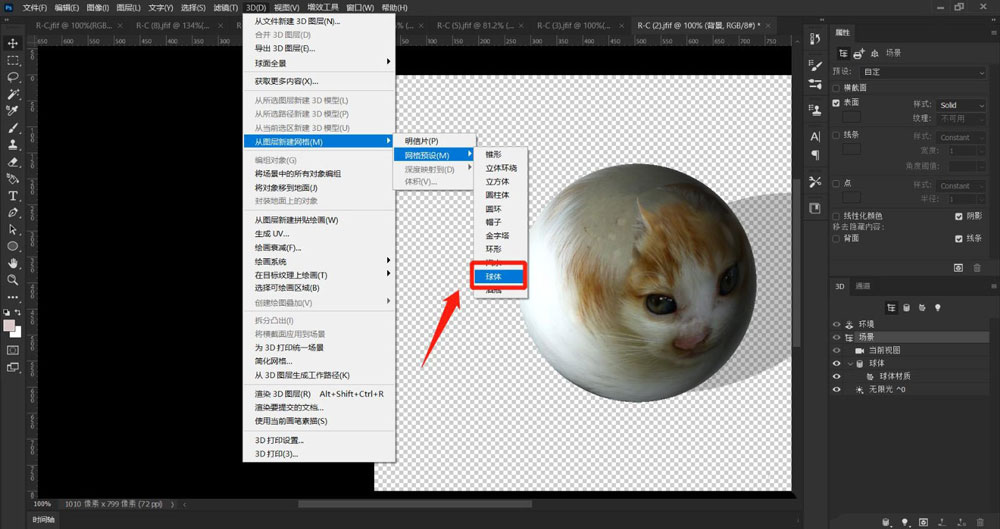Click the background white color swatch

[x=18, y=333]
